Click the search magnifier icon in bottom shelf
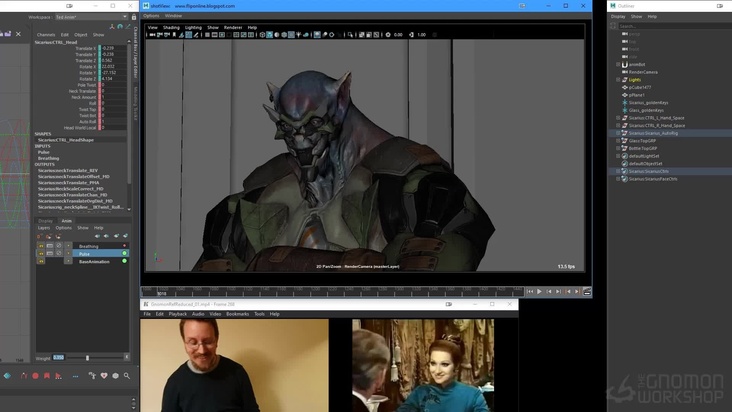Screen dimensions: 732x412 point(127,376)
